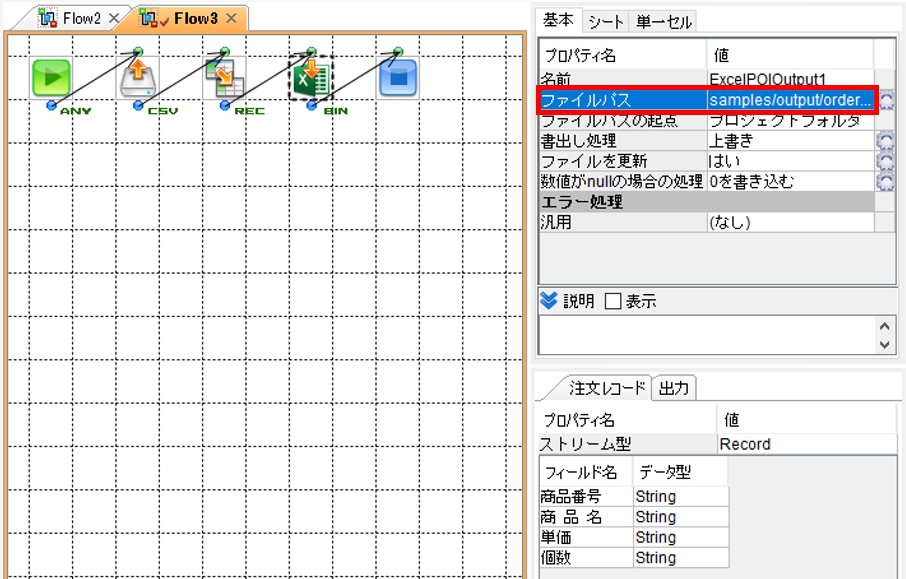Click gear icon on ファイルを更新 row
Image resolution: width=906 pixels, height=579 pixels.
pos(885,161)
